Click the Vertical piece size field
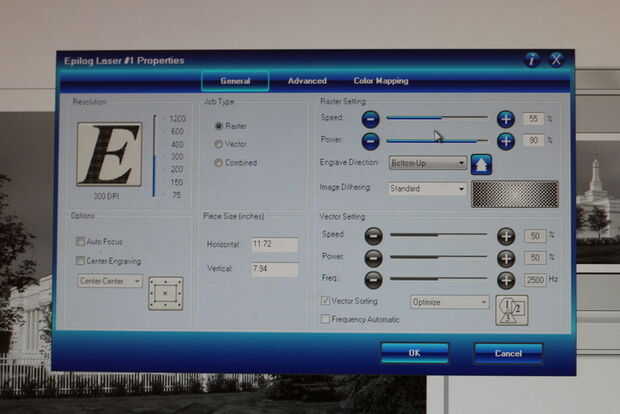Viewport: 620px width, 414px height. tap(274, 269)
